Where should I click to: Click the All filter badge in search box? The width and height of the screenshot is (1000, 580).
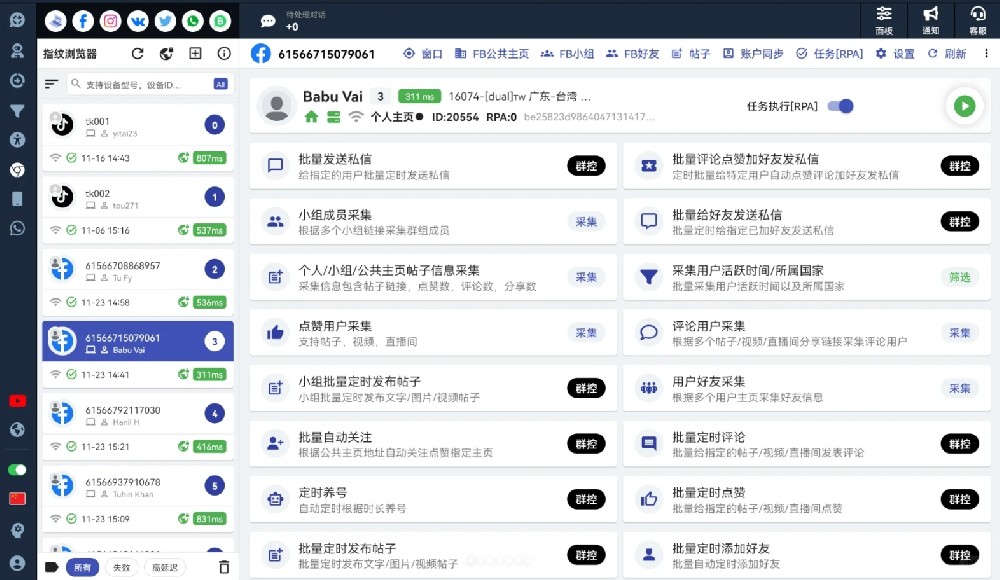tap(221, 84)
